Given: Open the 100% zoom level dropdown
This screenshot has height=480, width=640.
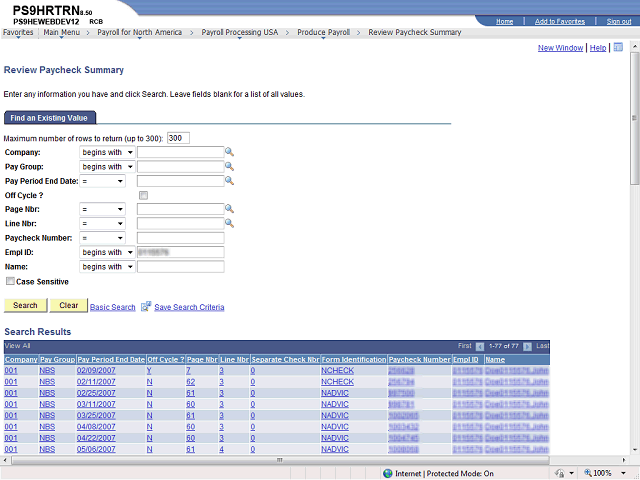Looking at the screenshot, I should [x=623, y=473].
